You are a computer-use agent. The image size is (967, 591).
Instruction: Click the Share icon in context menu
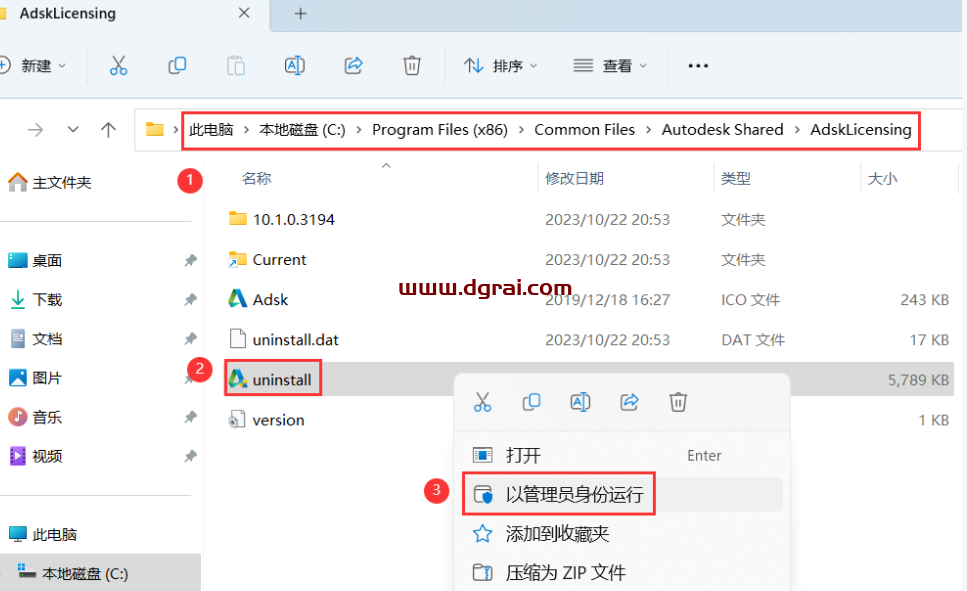point(629,402)
